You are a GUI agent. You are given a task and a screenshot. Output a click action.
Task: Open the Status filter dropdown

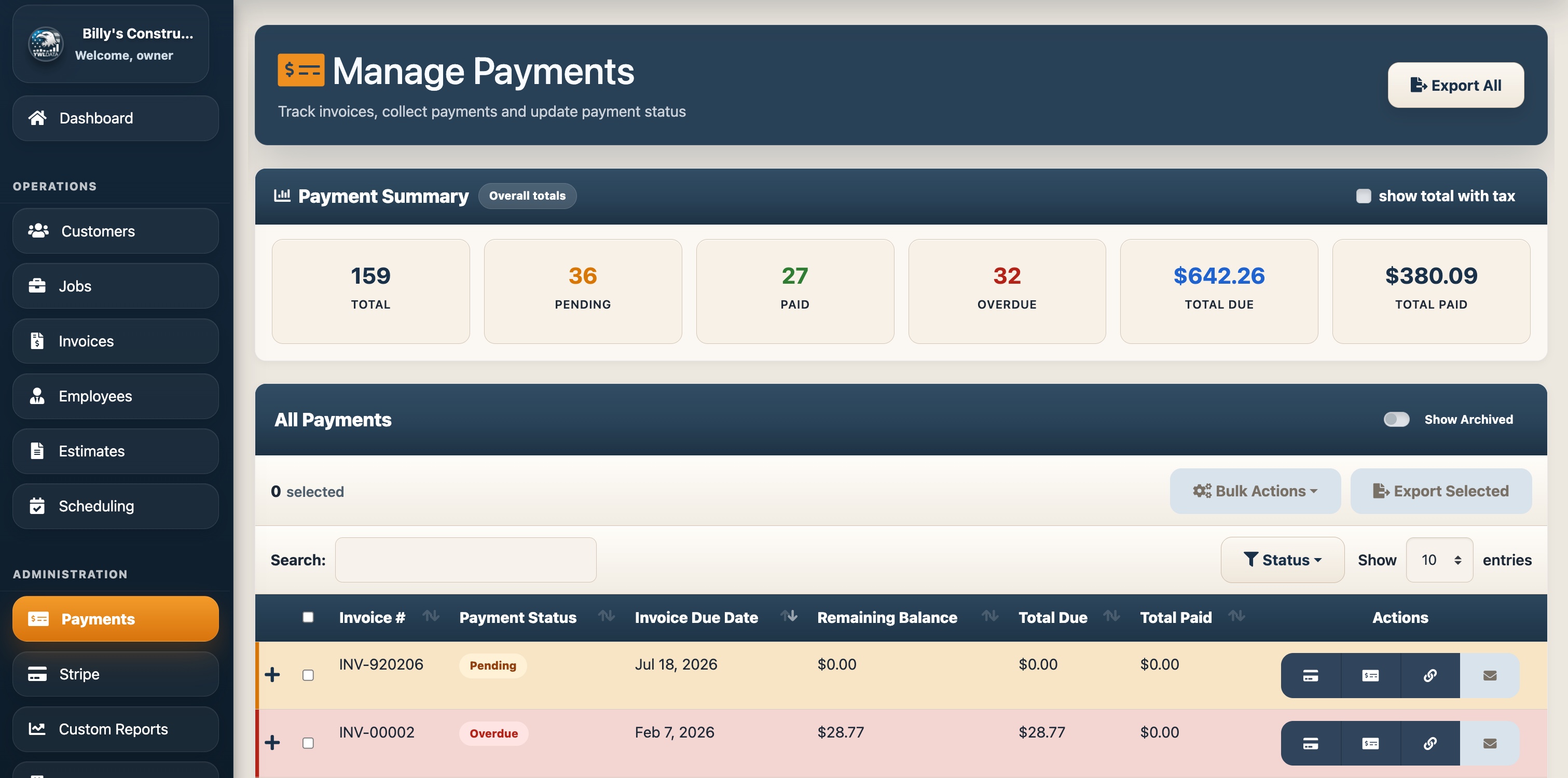point(1283,560)
